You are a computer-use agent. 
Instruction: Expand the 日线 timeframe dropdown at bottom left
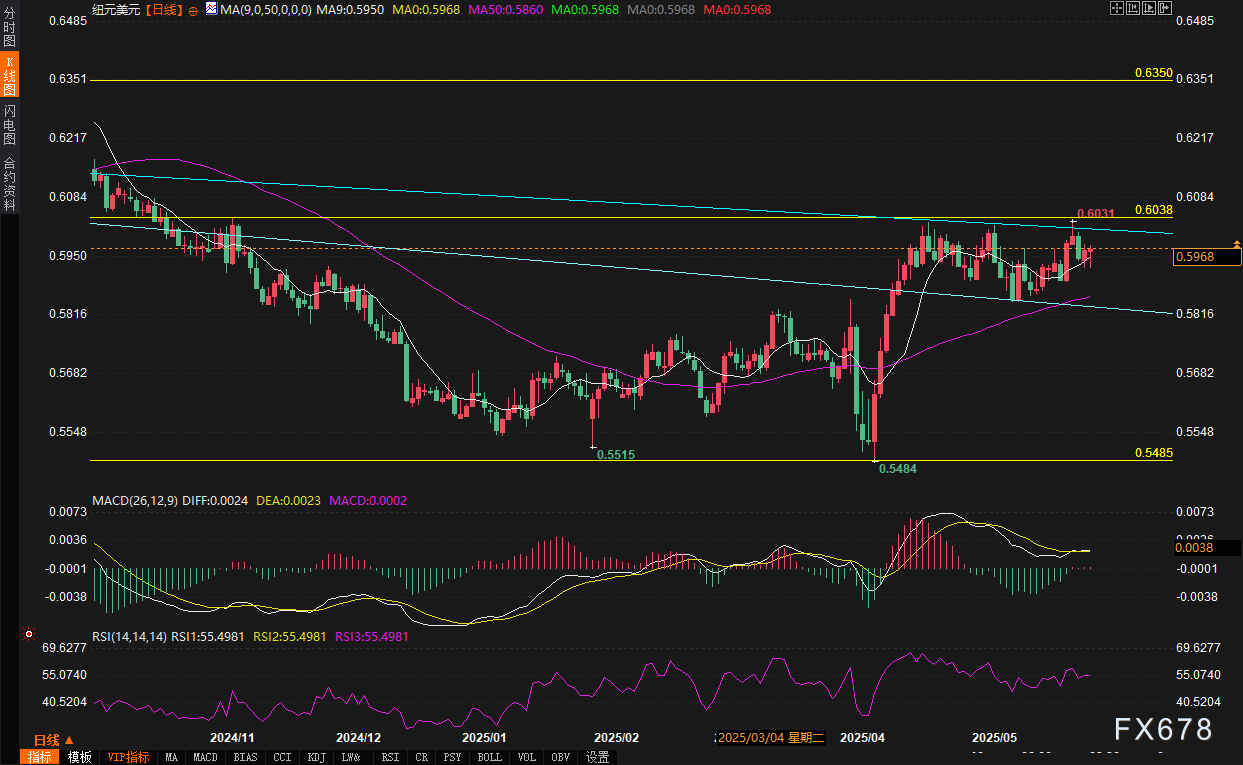tap(46, 740)
